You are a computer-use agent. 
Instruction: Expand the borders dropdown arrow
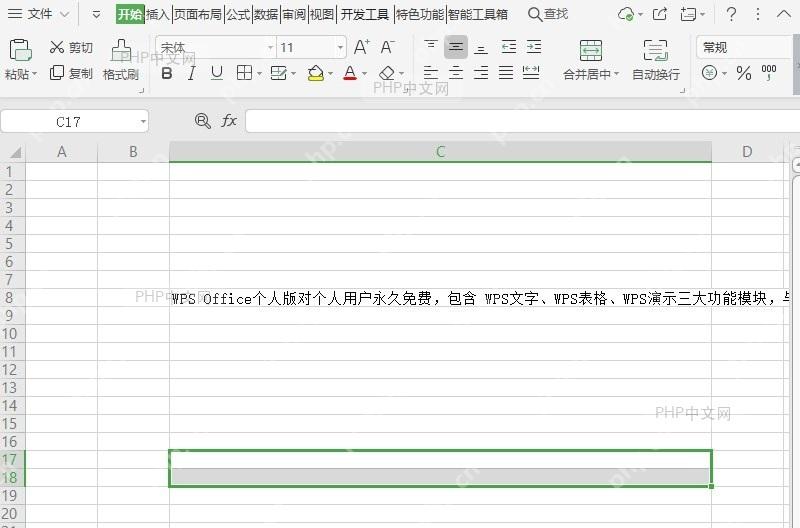(259, 74)
